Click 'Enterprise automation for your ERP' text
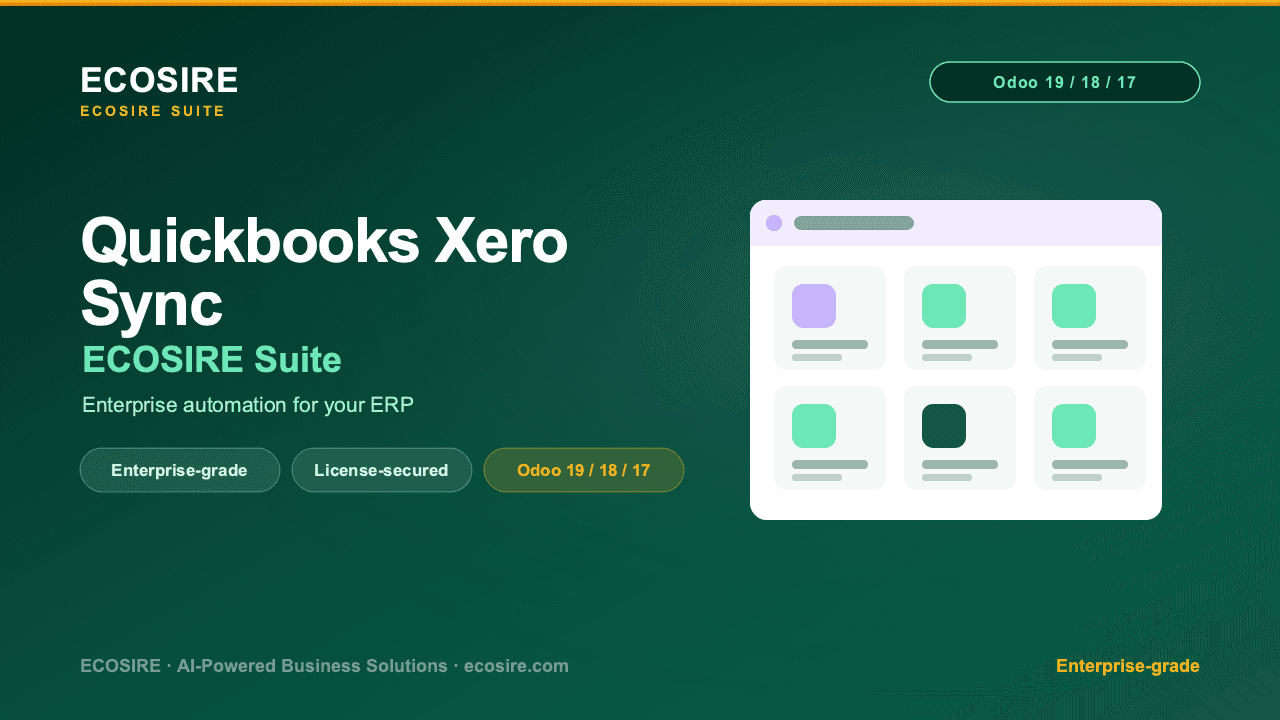1280x720 pixels. (248, 405)
